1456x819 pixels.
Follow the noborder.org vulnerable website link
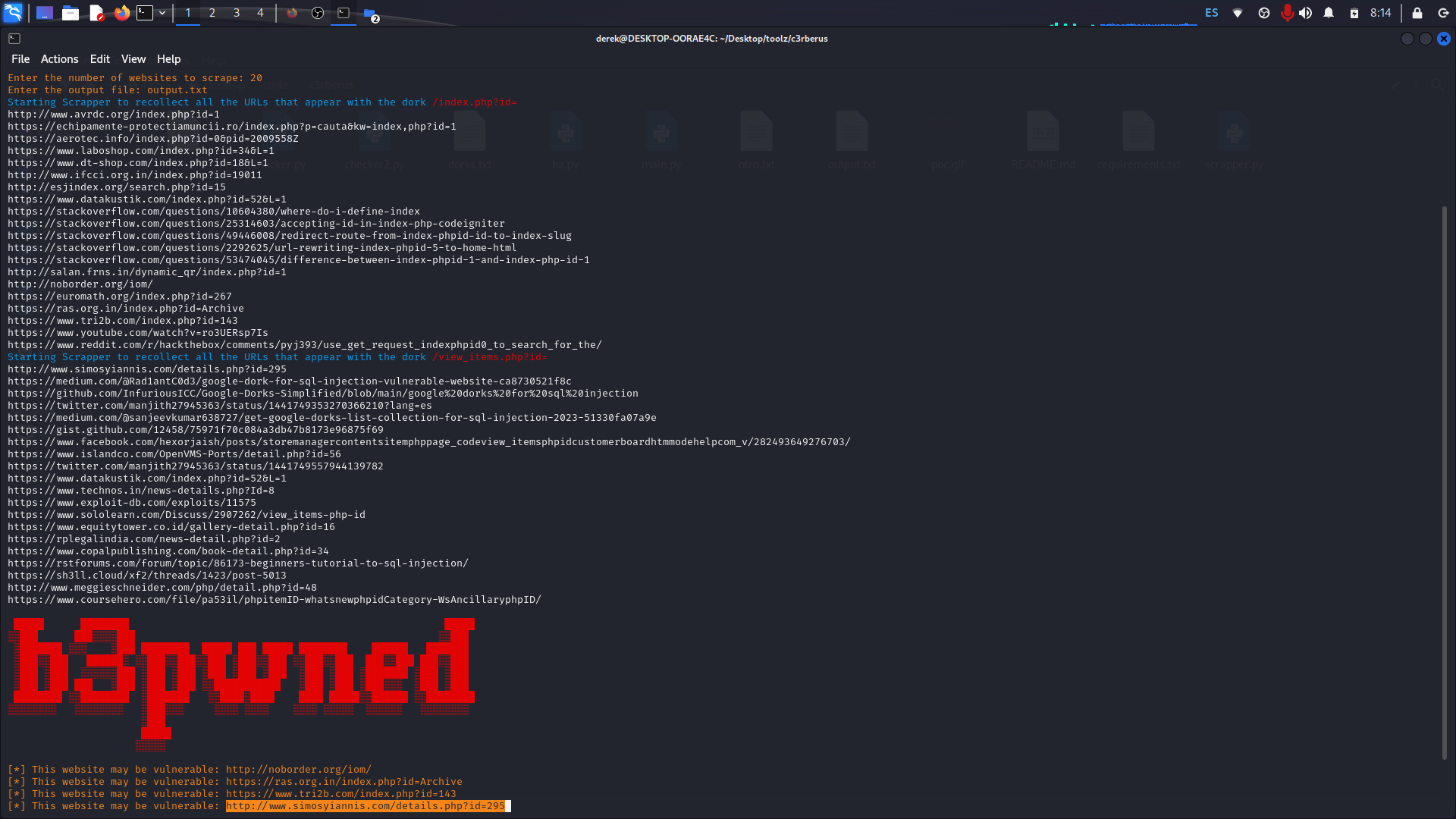pos(300,768)
